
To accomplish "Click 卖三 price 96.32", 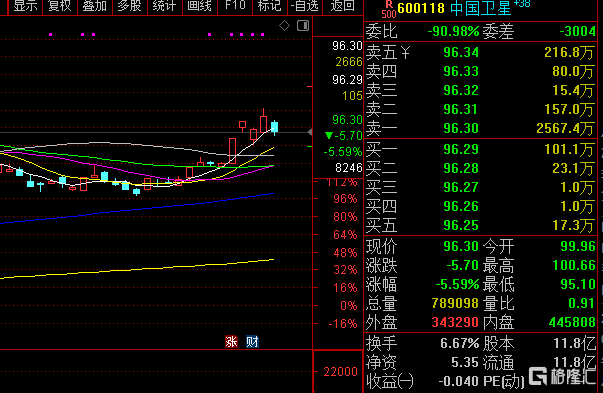I will coord(461,90).
